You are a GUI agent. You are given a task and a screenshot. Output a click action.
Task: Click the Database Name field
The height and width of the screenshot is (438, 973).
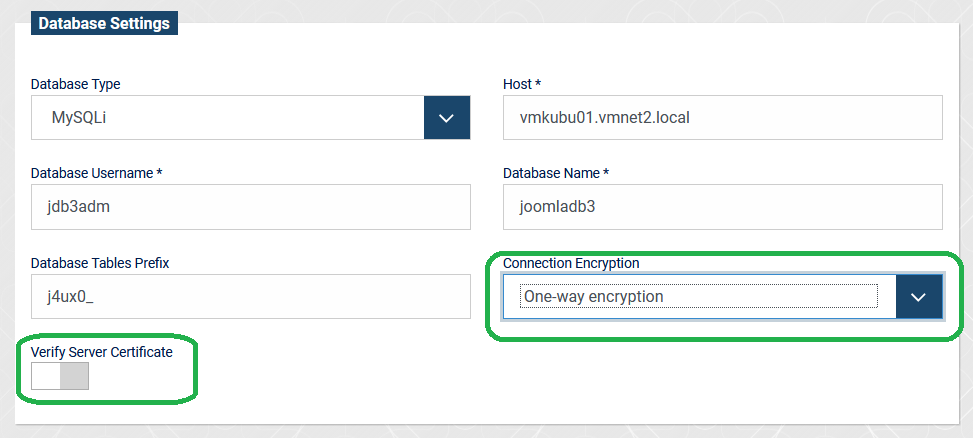pyautogui.click(x=723, y=207)
